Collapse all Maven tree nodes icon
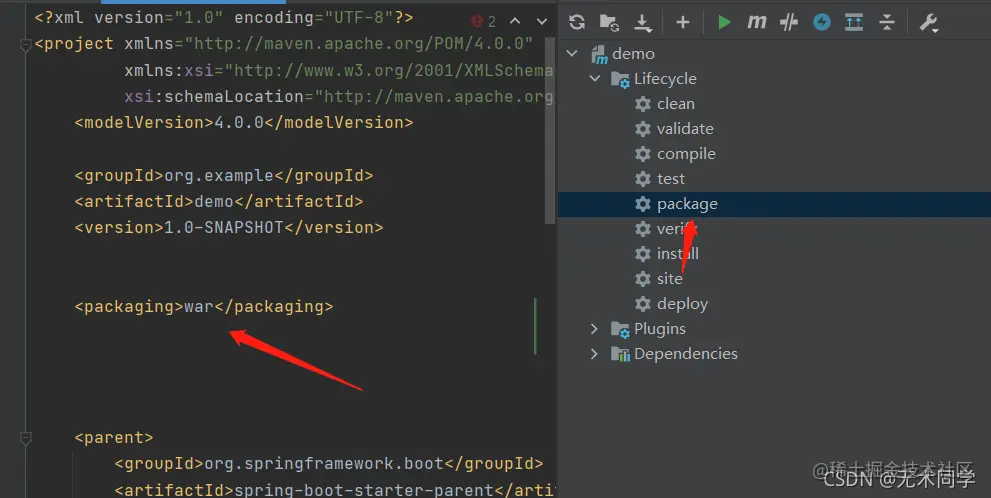 coord(887,23)
